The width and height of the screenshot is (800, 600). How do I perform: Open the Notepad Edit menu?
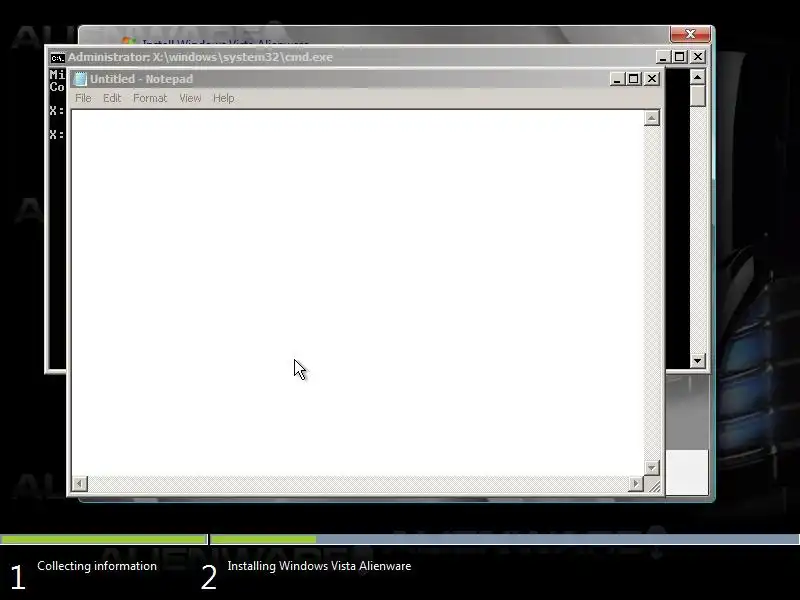(x=112, y=98)
